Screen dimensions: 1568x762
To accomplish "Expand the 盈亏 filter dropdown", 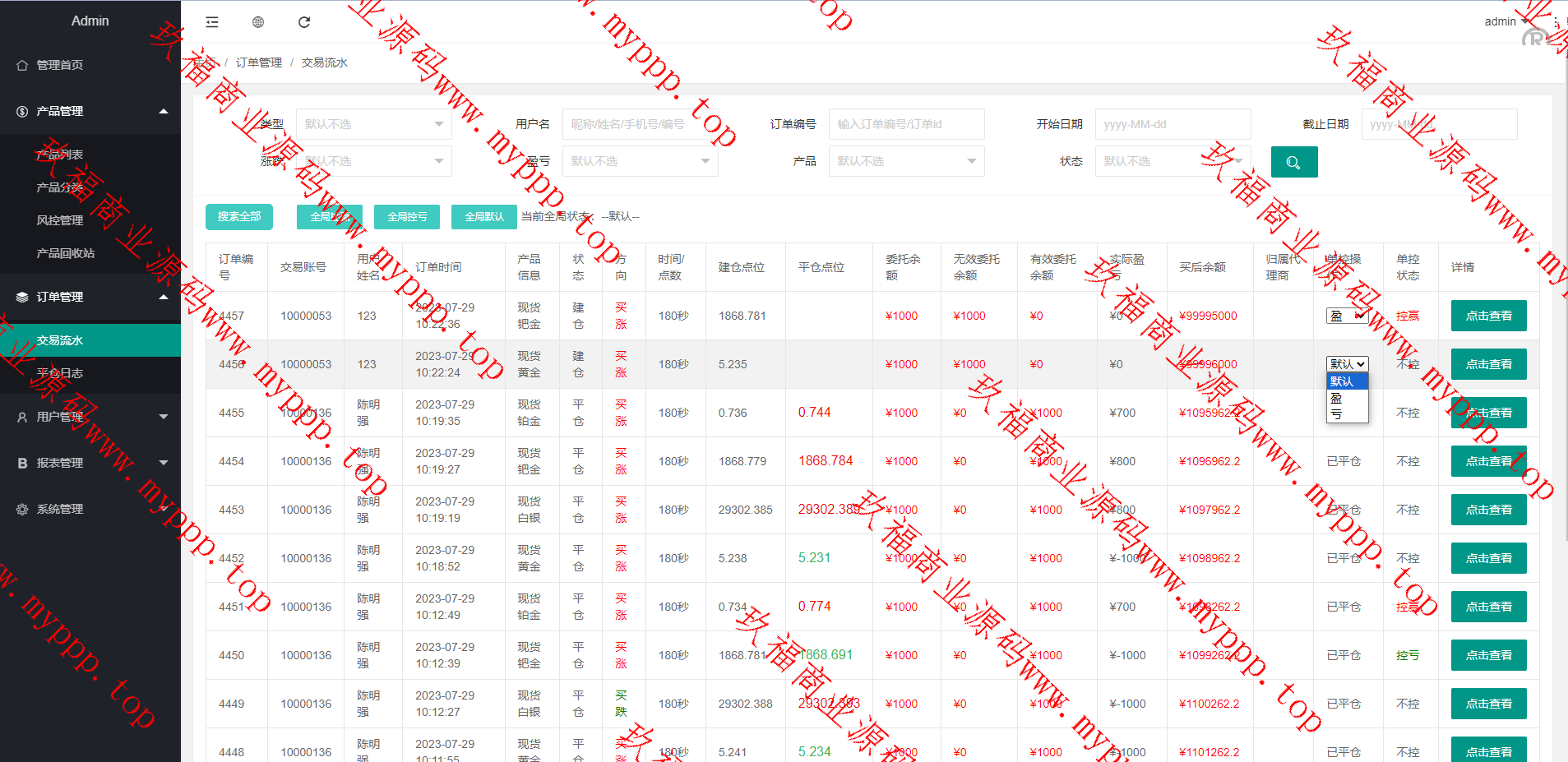I will pos(640,161).
